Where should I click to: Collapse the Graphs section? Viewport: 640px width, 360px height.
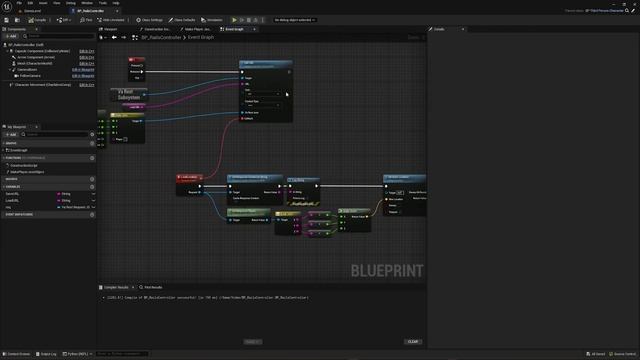coord(4,143)
